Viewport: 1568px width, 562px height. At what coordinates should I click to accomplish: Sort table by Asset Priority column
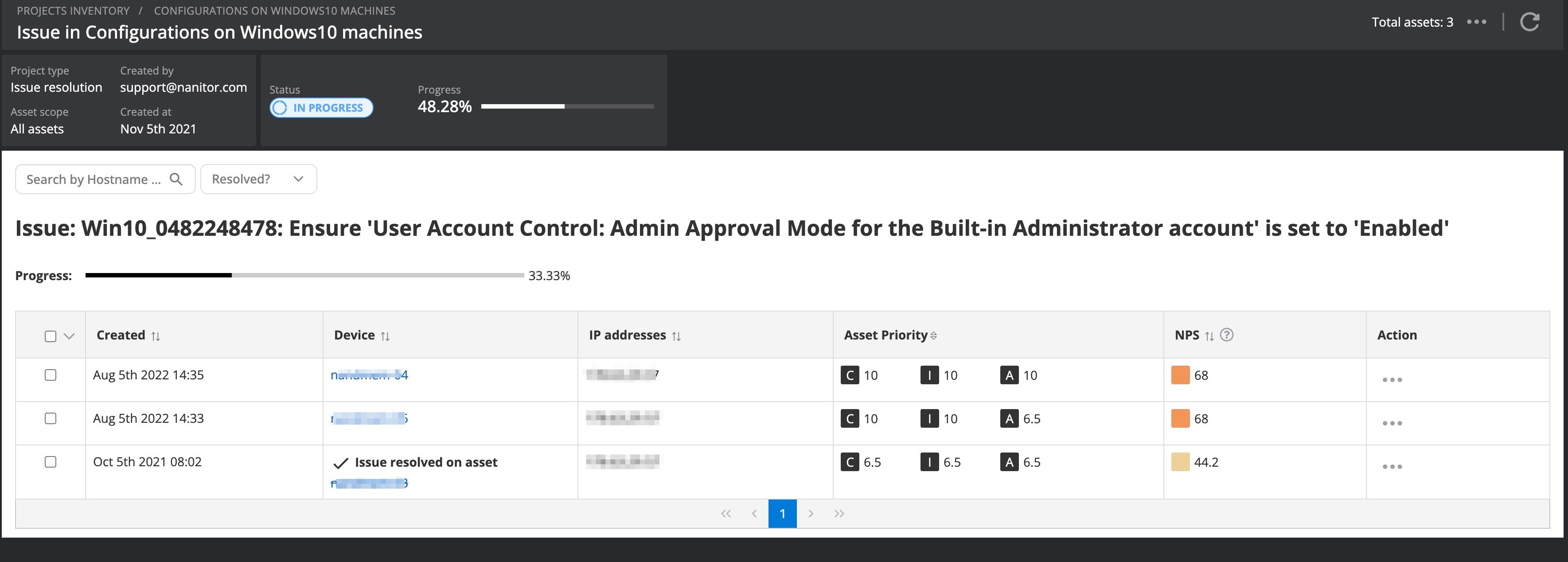[x=934, y=336]
